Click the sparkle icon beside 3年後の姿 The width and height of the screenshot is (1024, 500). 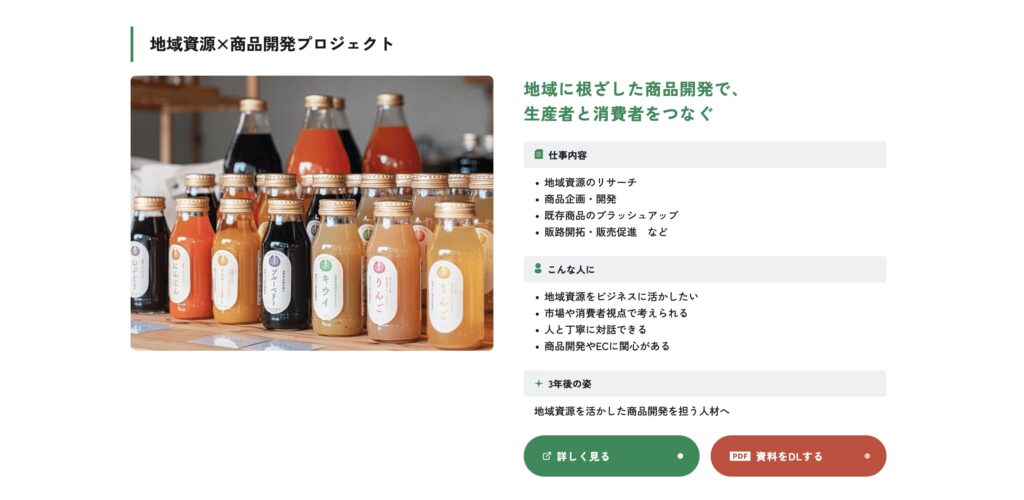tap(538, 383)
